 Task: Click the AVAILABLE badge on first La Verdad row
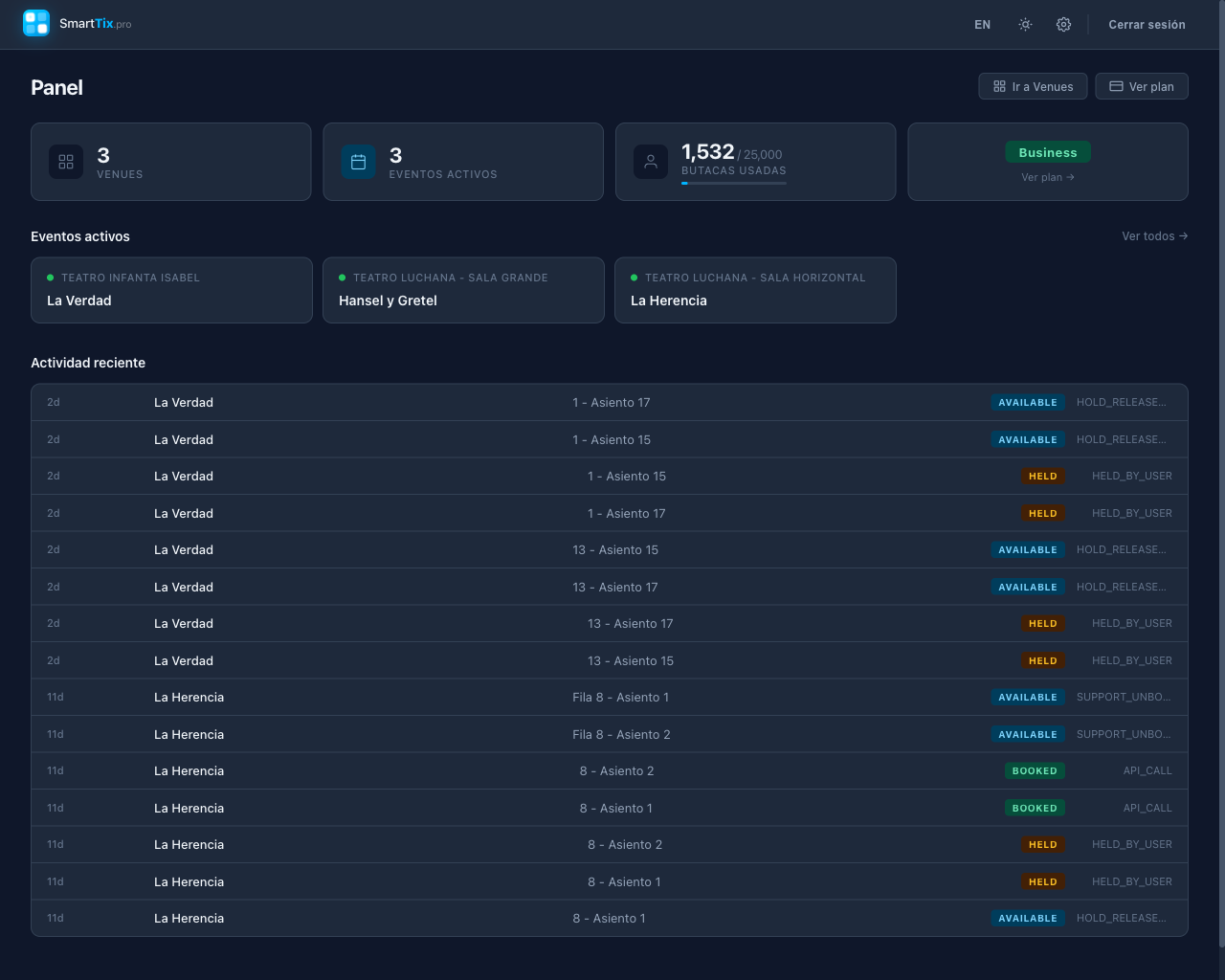click(x=1028, y=402)
